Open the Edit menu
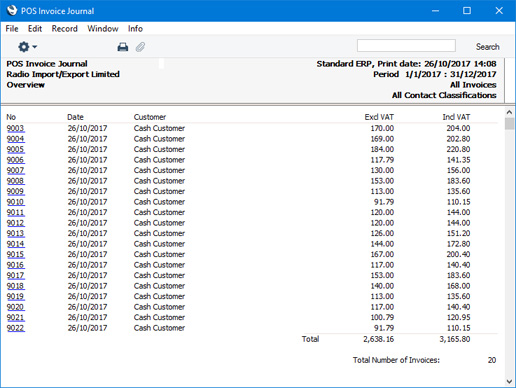516x388 pixels. point(35,29)
